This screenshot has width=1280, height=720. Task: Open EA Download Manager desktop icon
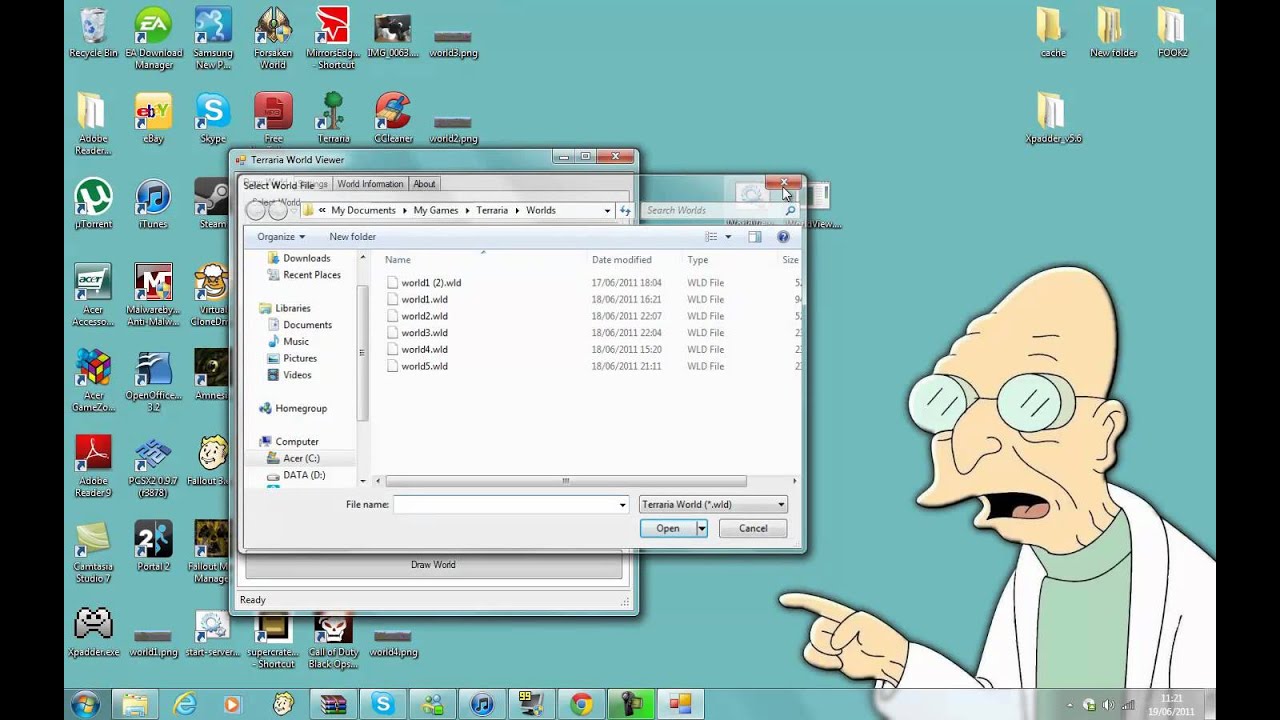pyautogui.click(x=153, y=39)
